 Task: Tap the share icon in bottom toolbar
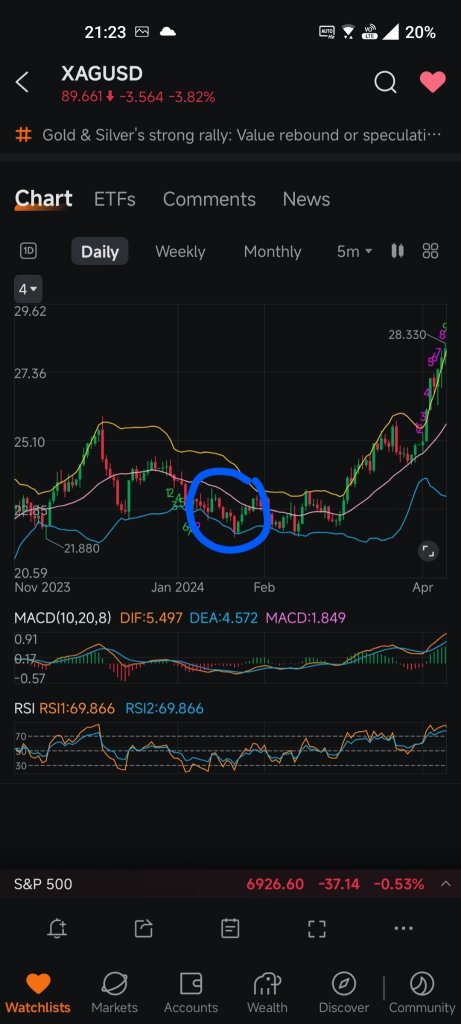click(144, 927)
